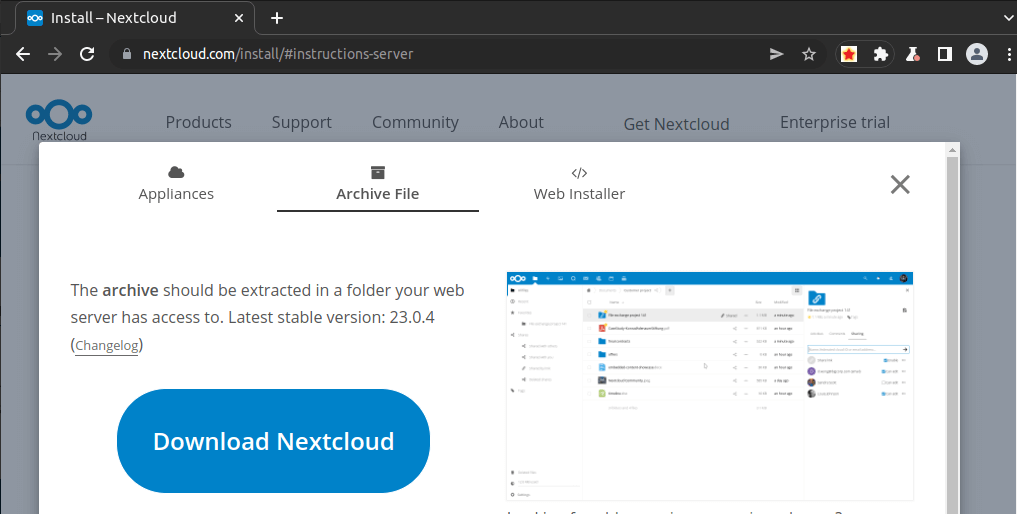Screen dimensions: 1017x514
Task: Open Chrome three-dot menu
Action: (x=1006, y=54)
